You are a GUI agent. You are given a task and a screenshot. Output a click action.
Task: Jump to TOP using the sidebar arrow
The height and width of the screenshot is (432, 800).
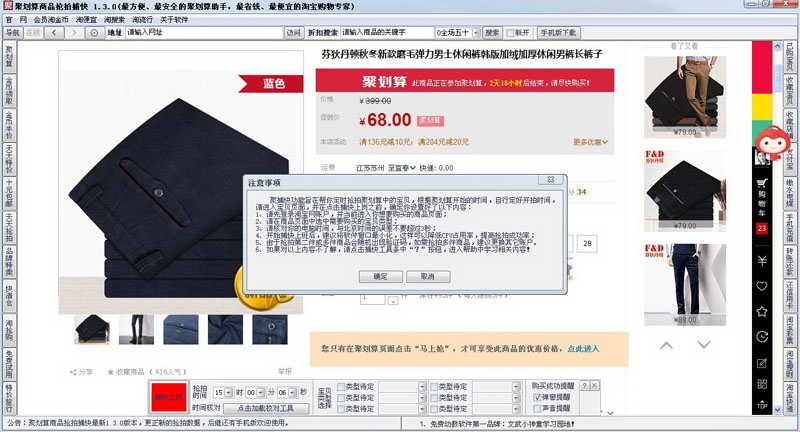click(762, 404)
